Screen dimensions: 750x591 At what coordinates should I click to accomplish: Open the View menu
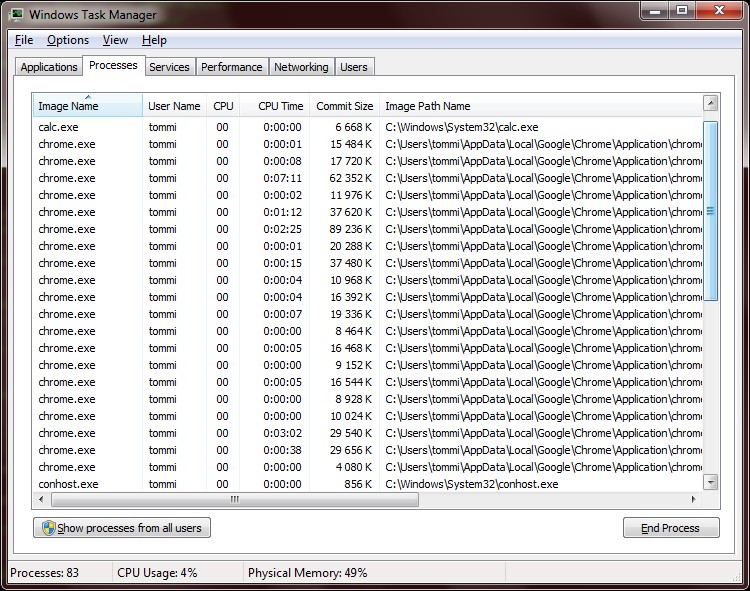click(115, 40)
